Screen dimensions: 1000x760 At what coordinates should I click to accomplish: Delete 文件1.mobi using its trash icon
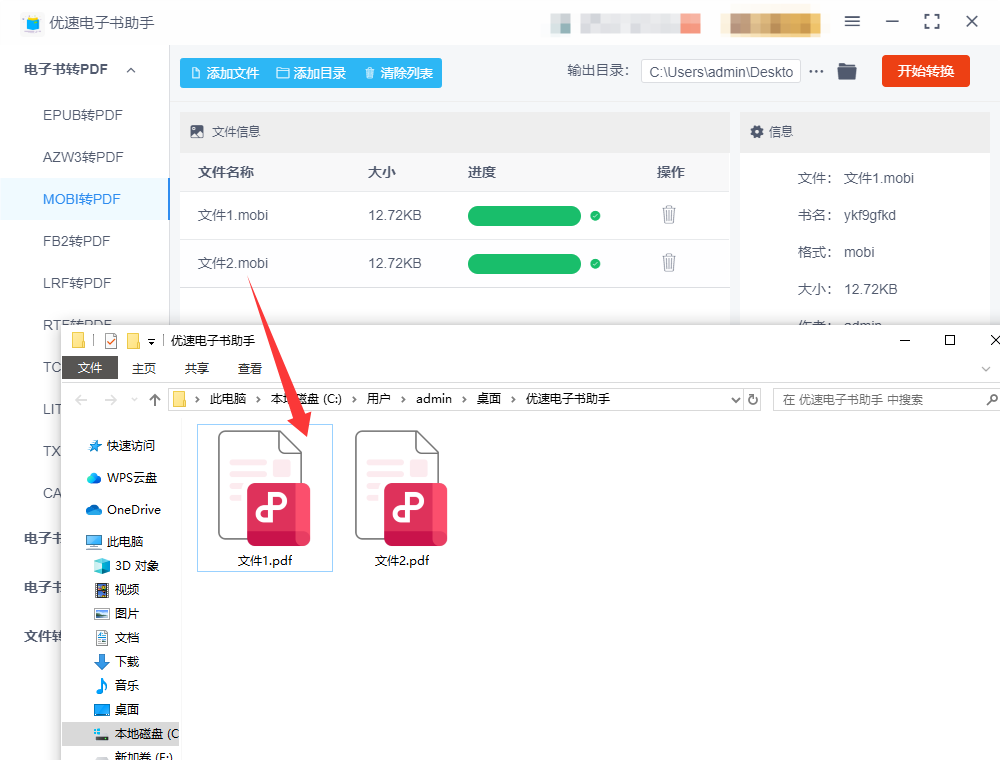click(x=668, y=215)
